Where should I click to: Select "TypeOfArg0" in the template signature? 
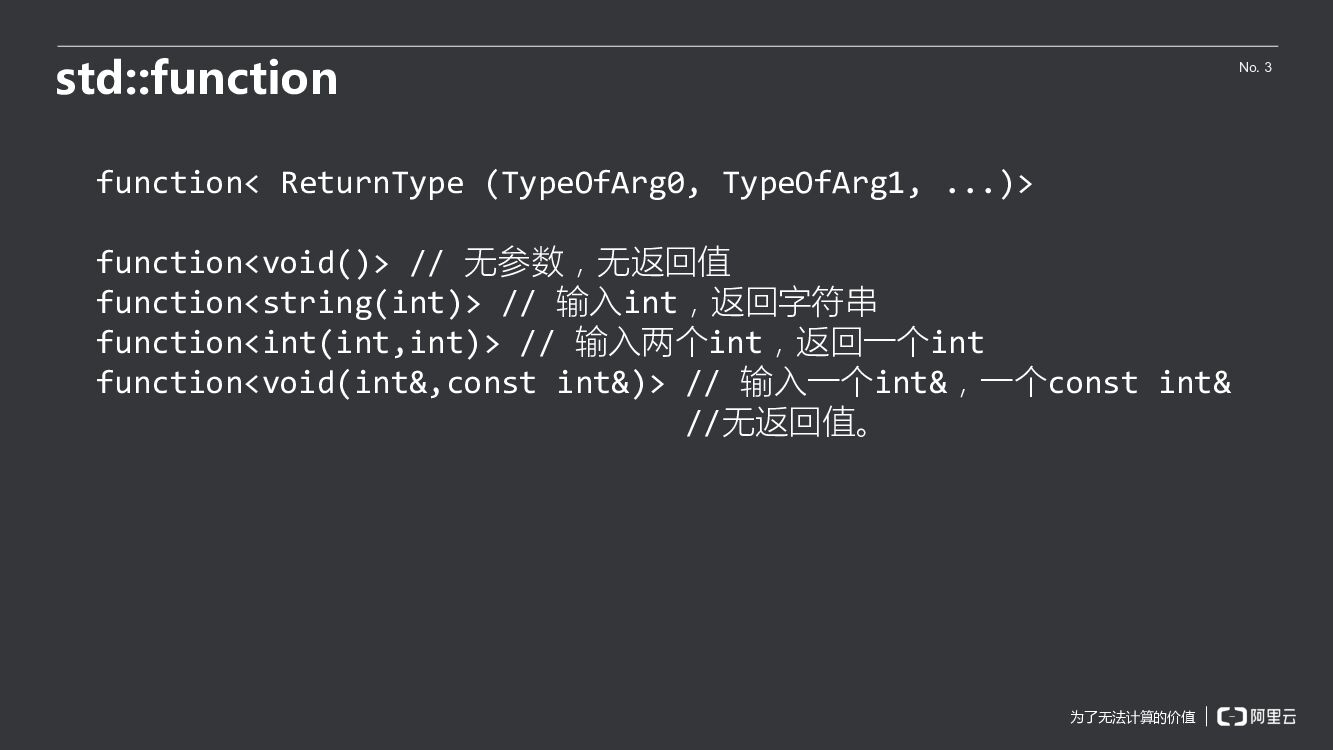click(593, 183)
